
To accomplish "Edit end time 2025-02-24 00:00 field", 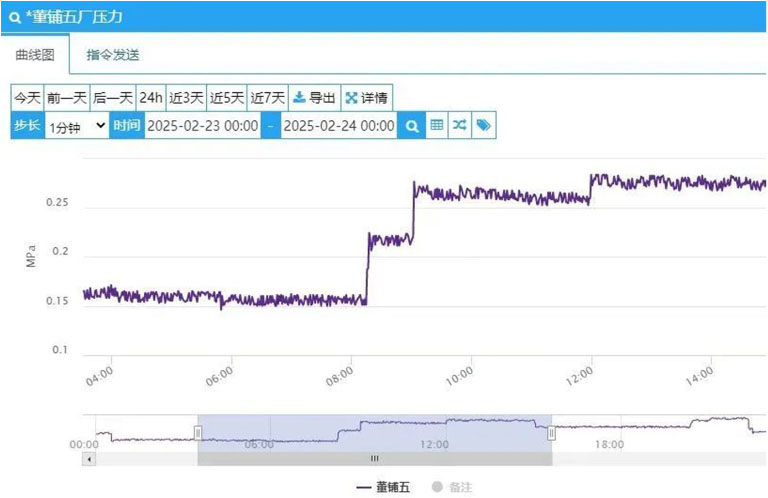I will point(339,126).
